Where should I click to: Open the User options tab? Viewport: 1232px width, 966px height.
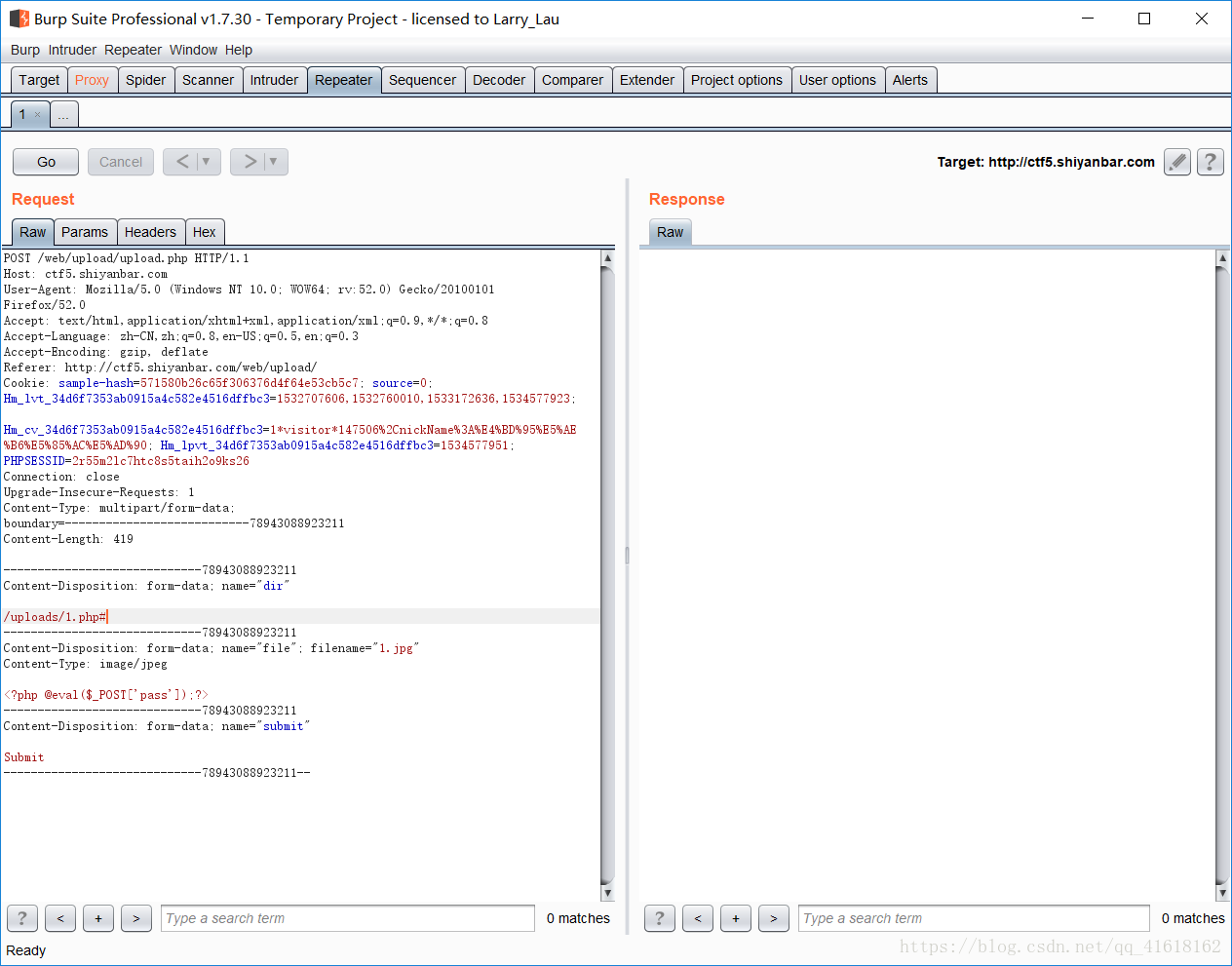click(x=837, y=80)
